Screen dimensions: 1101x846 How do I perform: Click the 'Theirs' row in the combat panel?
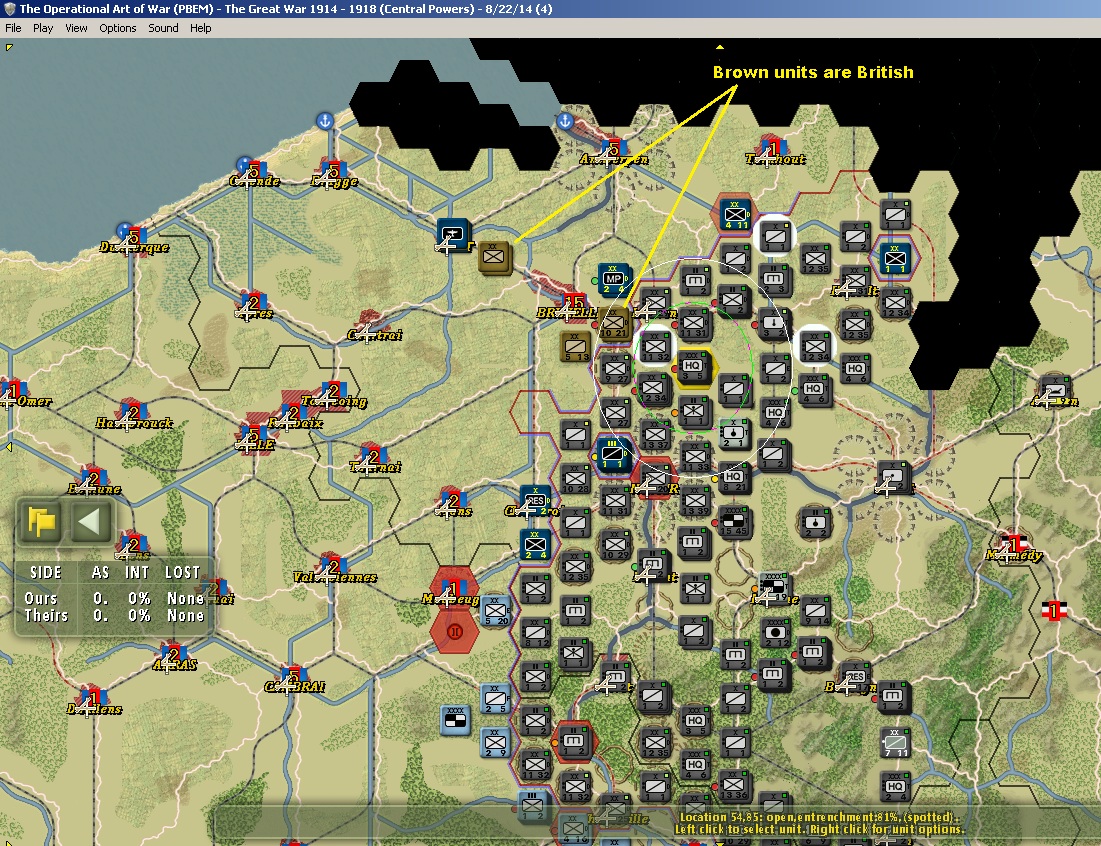pyautogui.click(x=114, y=616)
